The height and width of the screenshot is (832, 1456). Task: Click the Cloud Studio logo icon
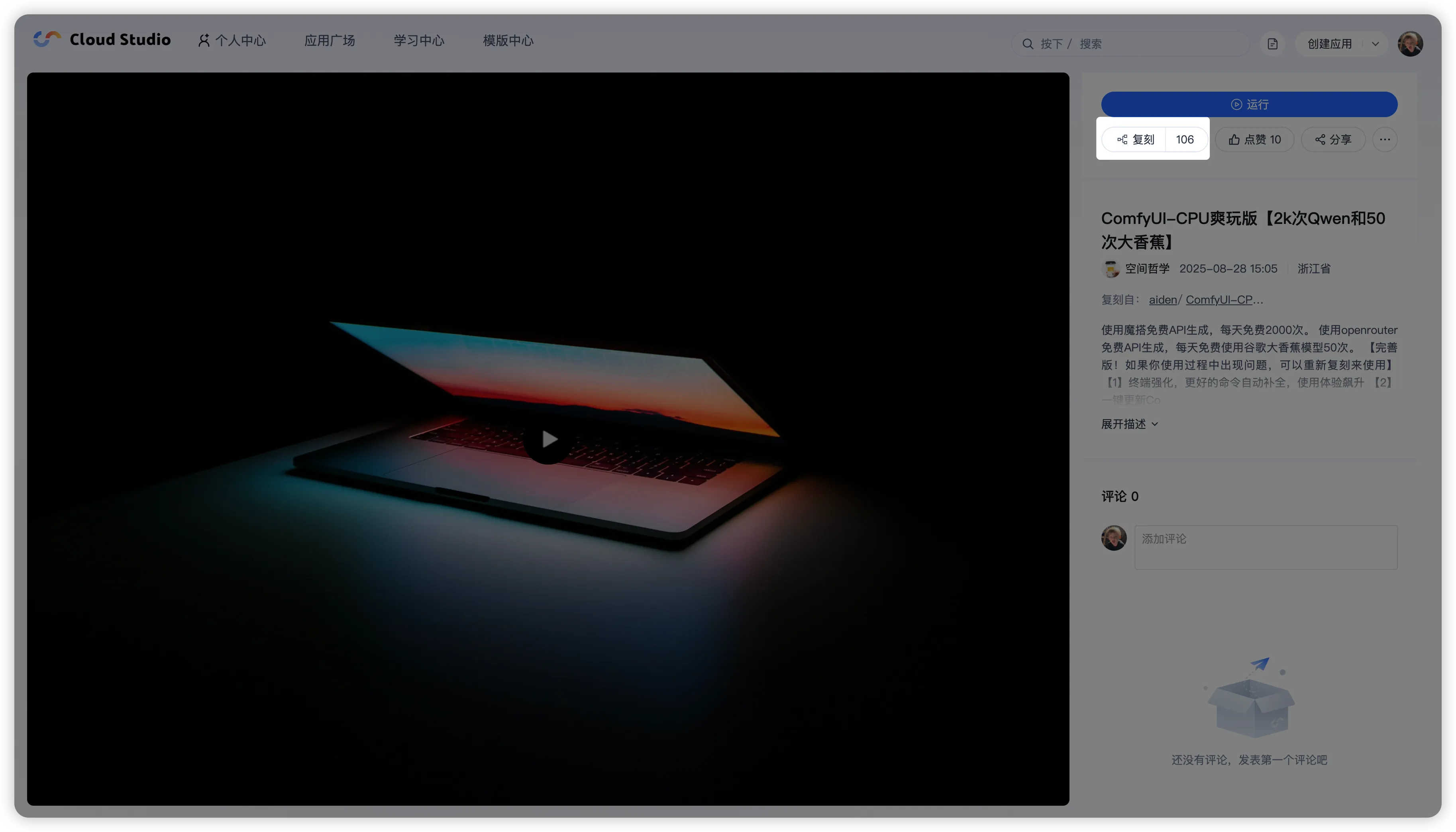(47, 39)
